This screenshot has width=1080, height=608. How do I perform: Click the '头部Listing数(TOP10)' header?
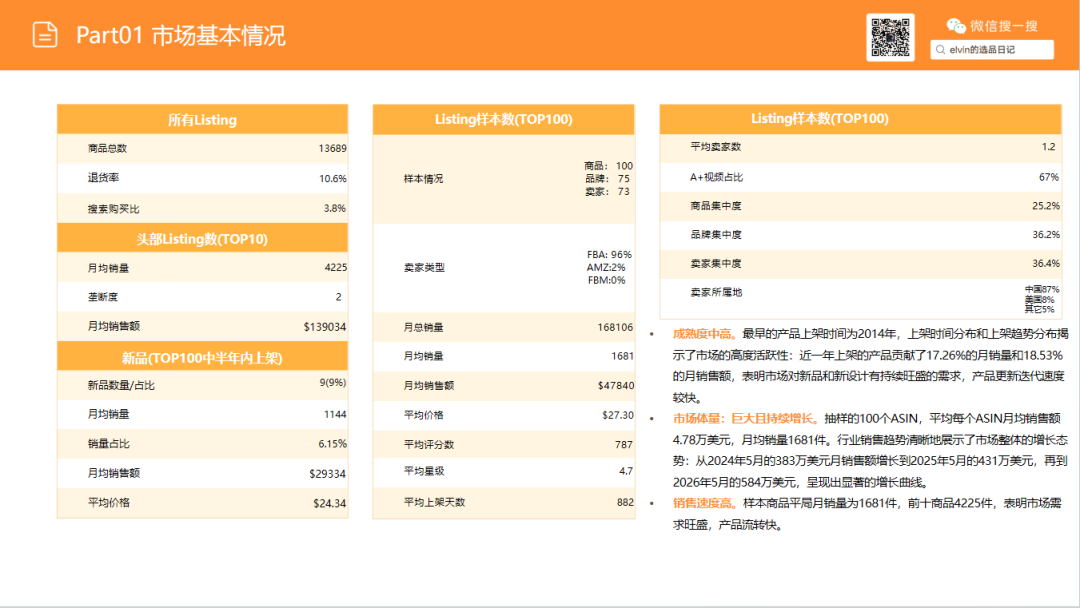tap(202, 238)
